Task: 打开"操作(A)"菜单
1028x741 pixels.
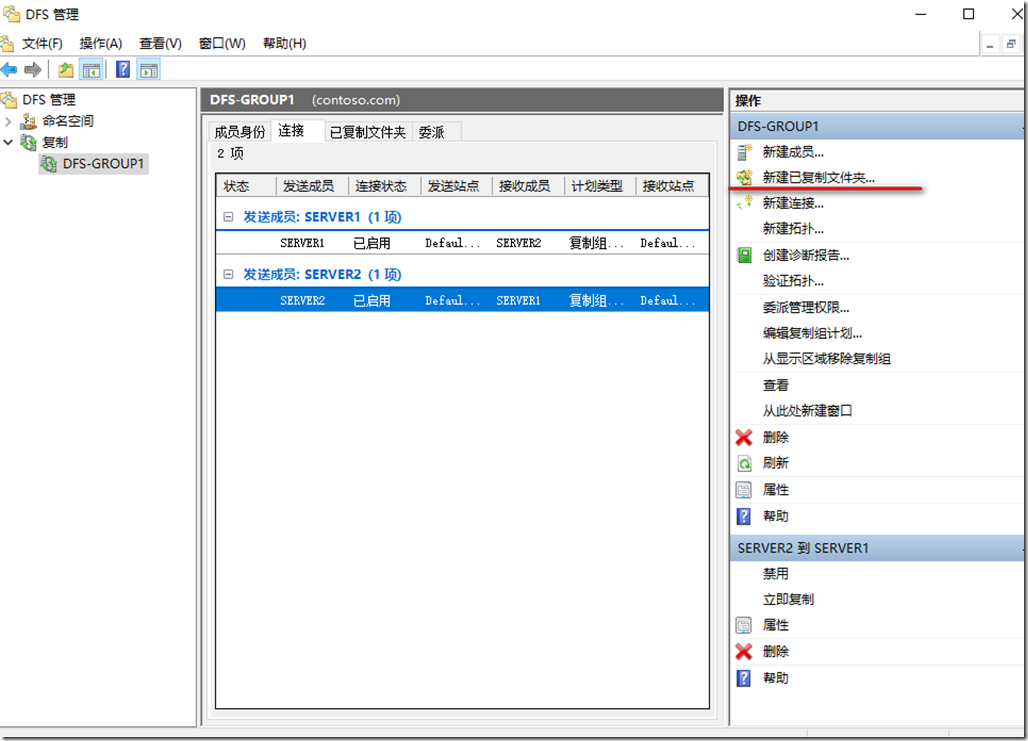Action: click(99, 43)
